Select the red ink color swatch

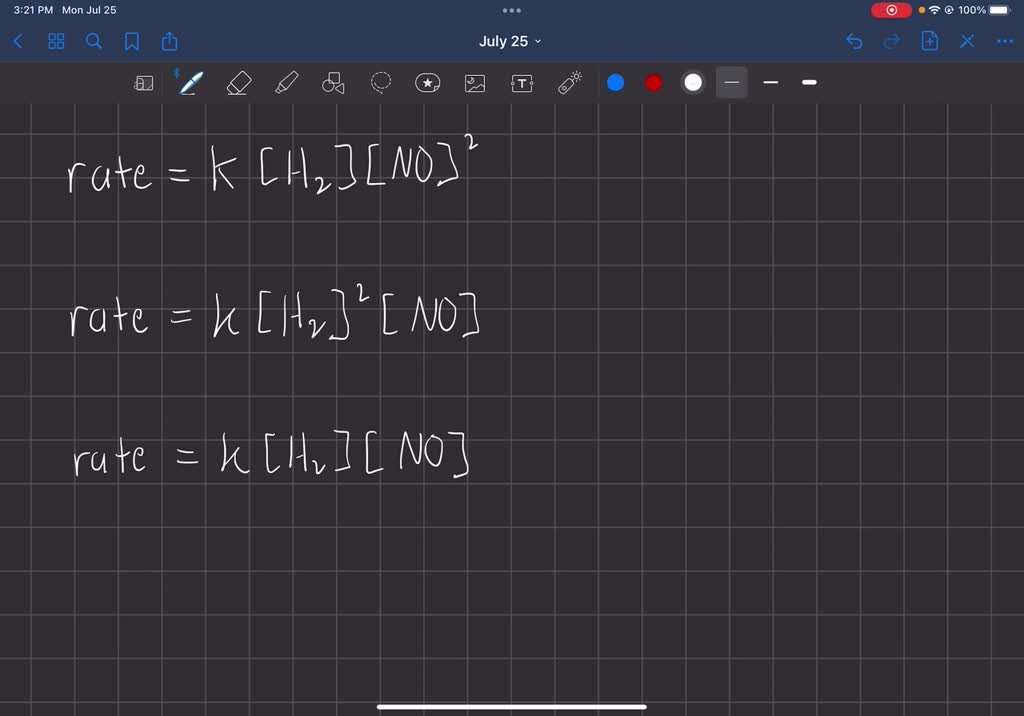[x=653, y=83]
